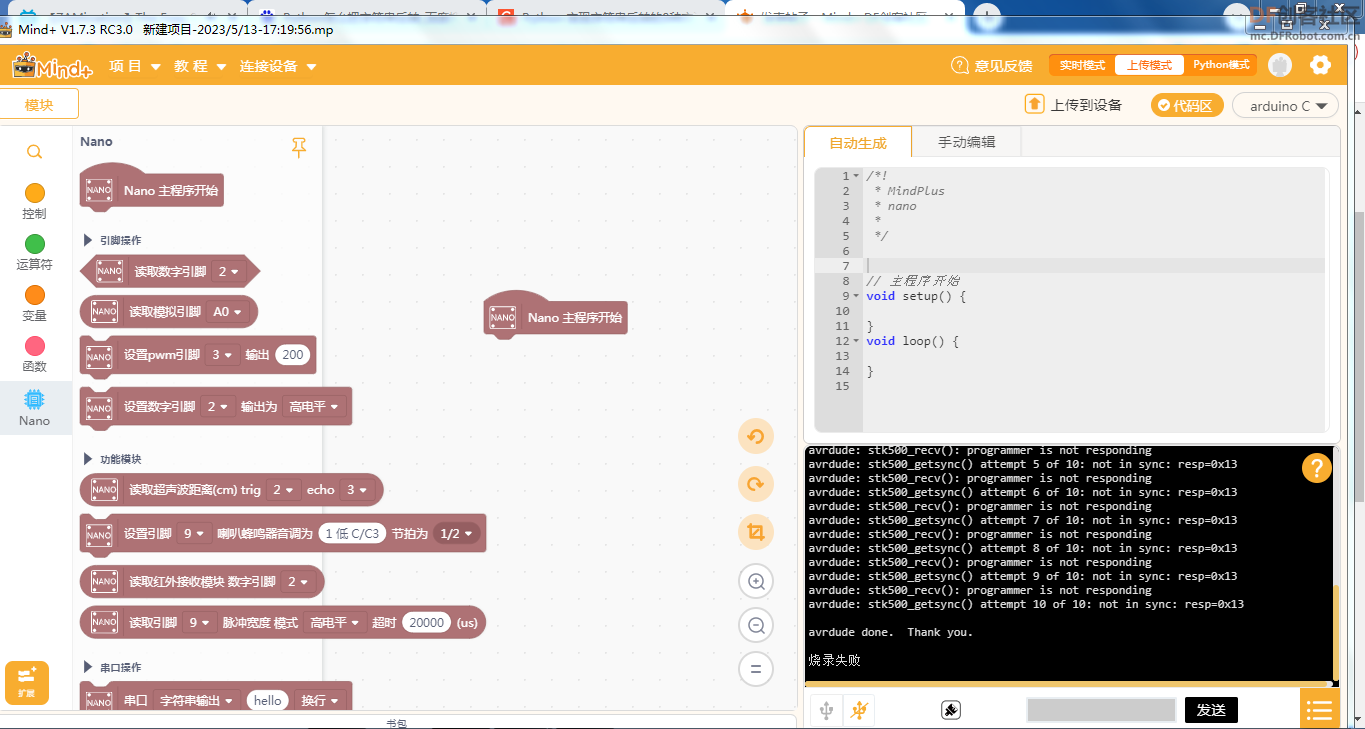Open the echo pin dropdown on ultrasonic block

(356, 490)
